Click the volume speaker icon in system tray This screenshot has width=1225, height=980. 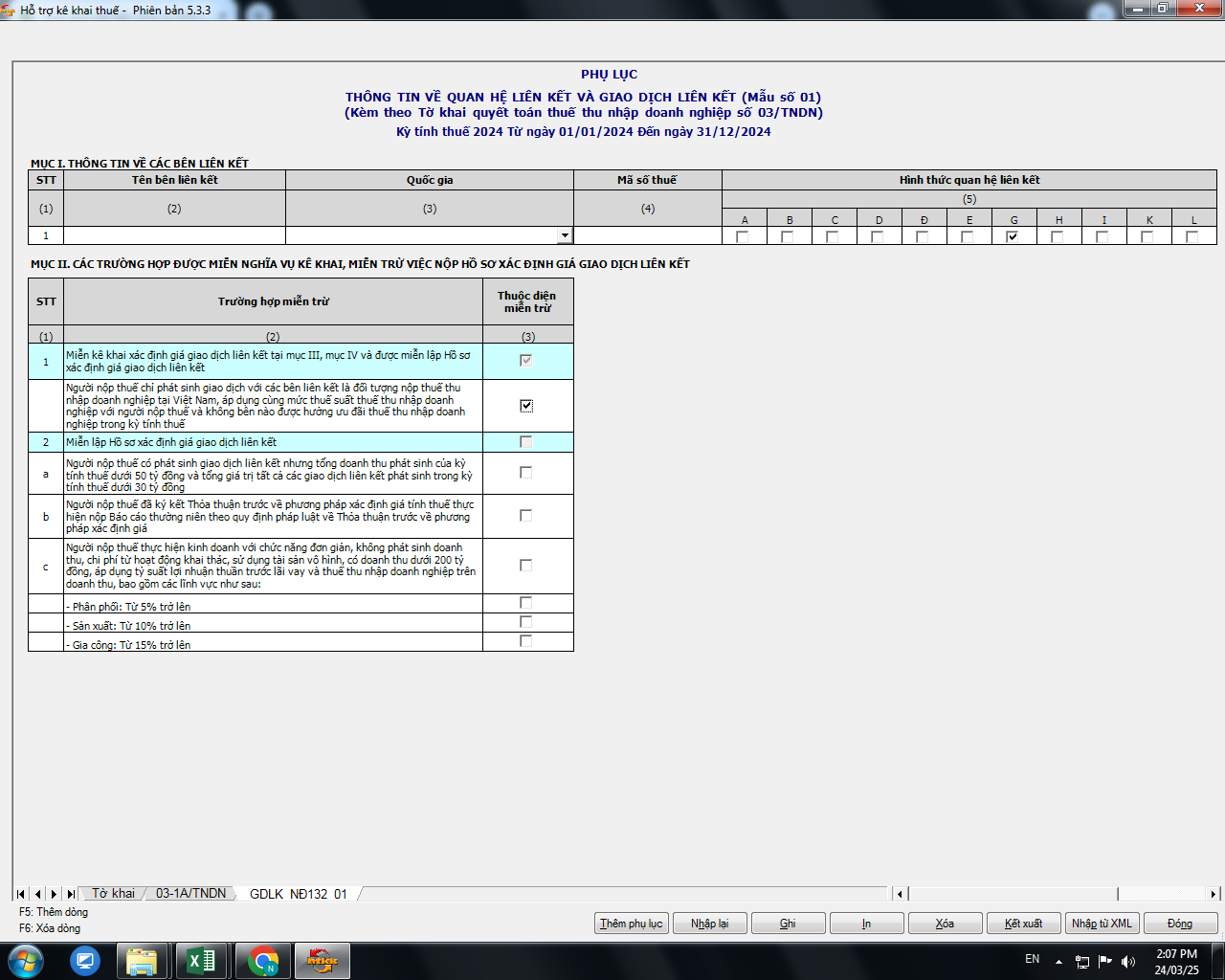click(1128, 961)
